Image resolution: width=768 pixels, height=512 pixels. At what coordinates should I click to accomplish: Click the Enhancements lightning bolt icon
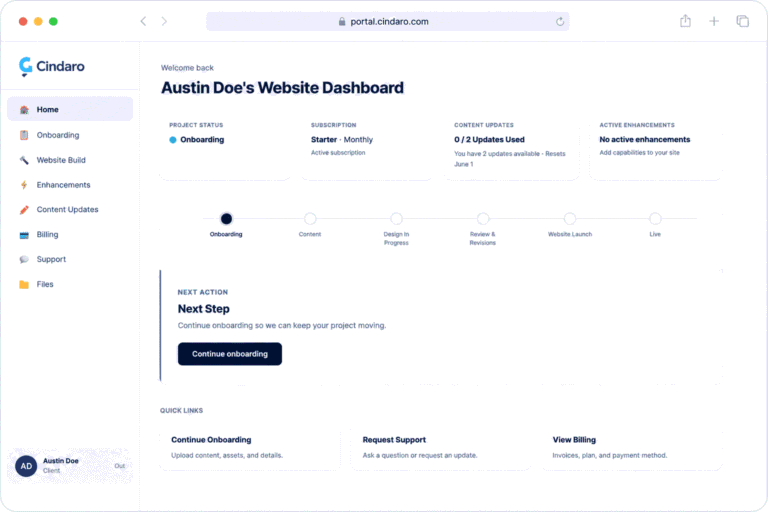(24, 185)
